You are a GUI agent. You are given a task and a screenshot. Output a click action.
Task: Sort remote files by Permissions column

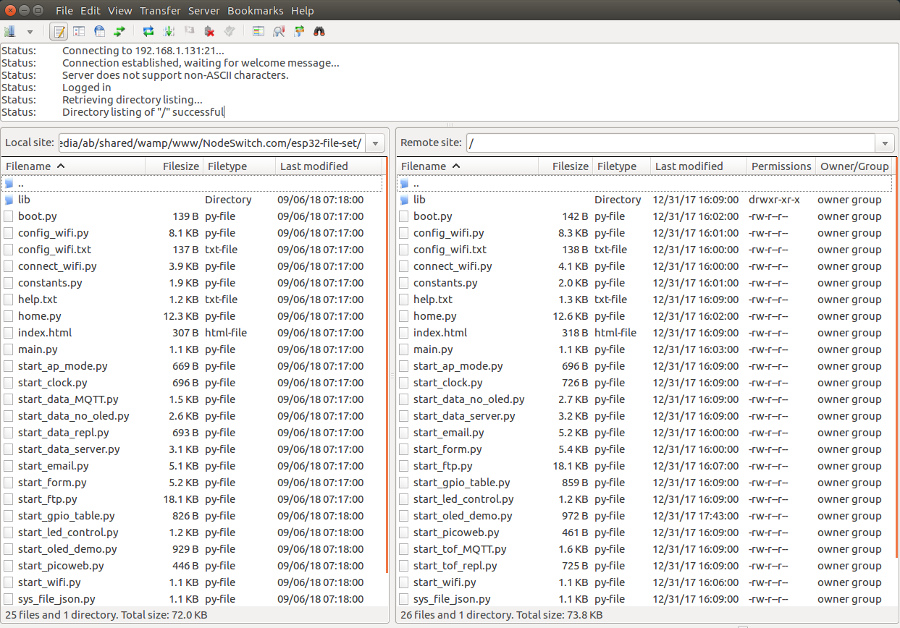tap(781, 166)
